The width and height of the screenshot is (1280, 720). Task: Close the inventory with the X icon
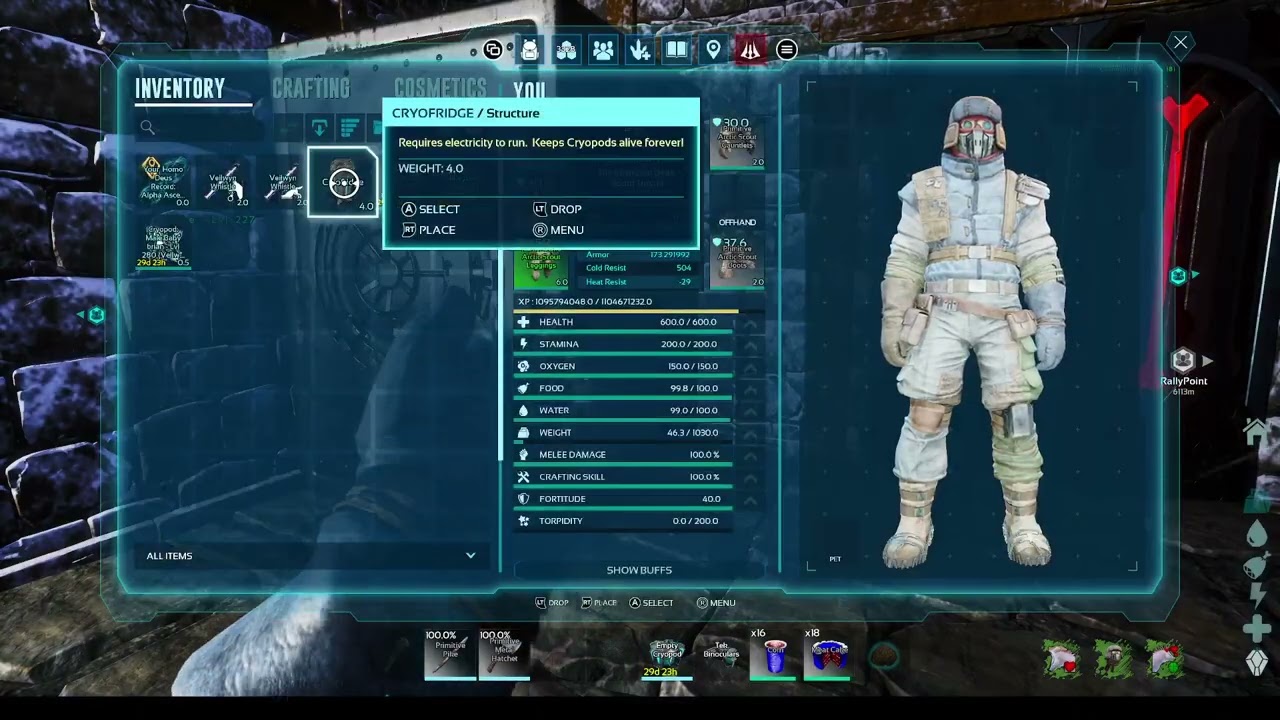pyautogui.click(x=1181, y=42)
